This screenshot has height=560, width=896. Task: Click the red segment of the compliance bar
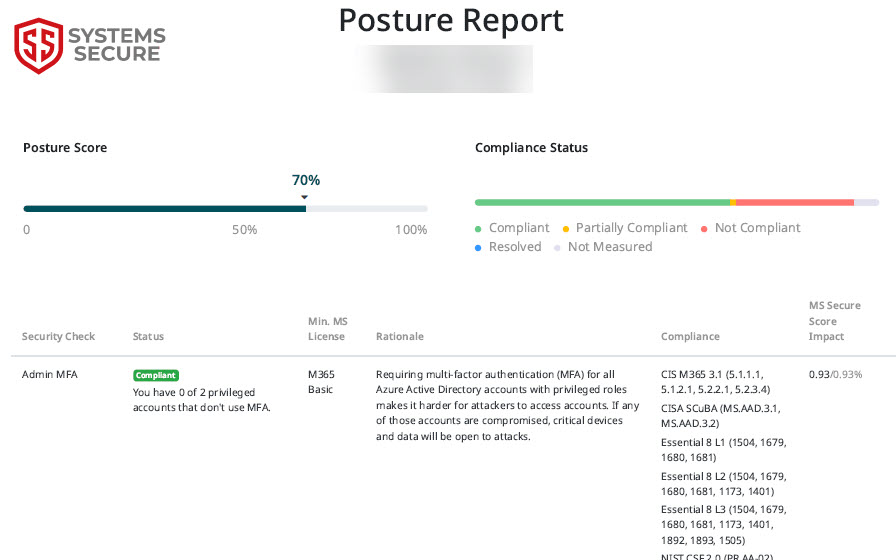(x=795, y=202)
